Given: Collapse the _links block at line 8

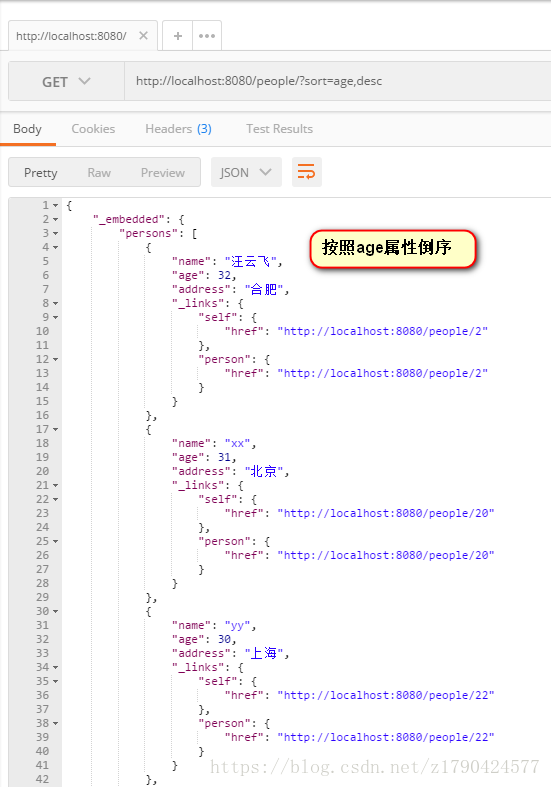Looking at the screenshot, I should click(x=55, y=303).
